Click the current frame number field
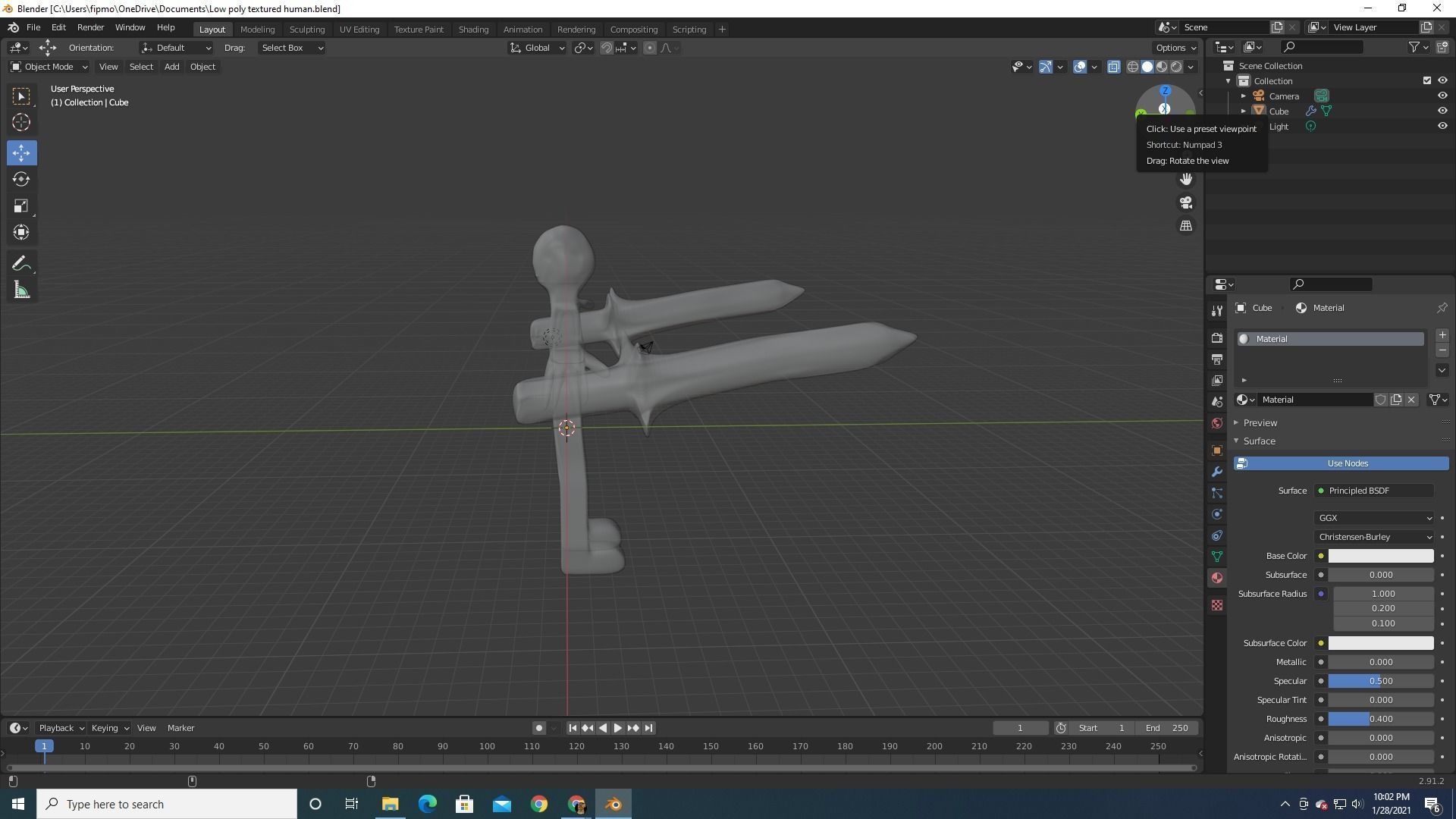 click(1021, 727)
